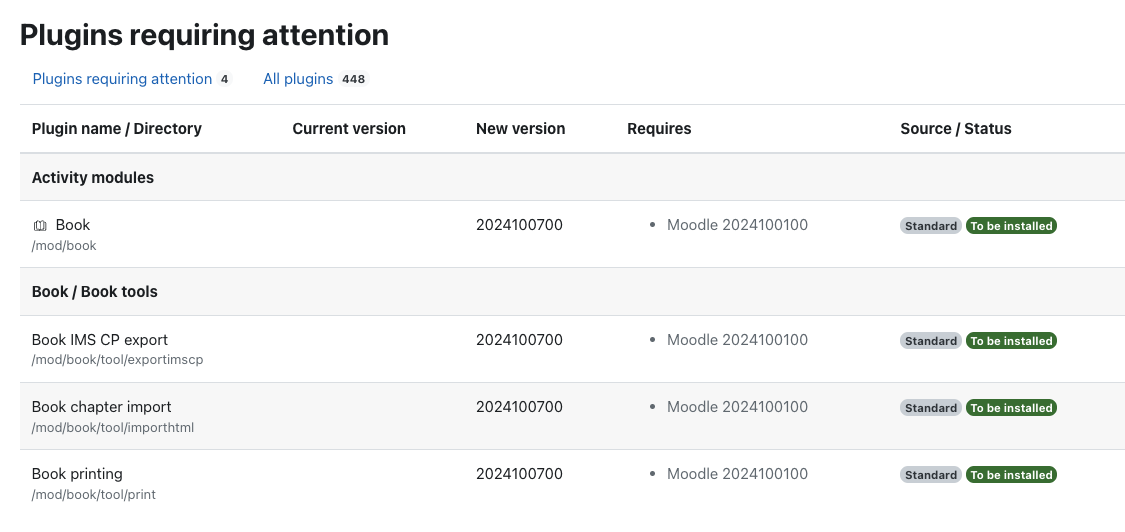Click To be installed badge for Book
The height and width of the screenshot is (532, 1125).
[1011, 226]
